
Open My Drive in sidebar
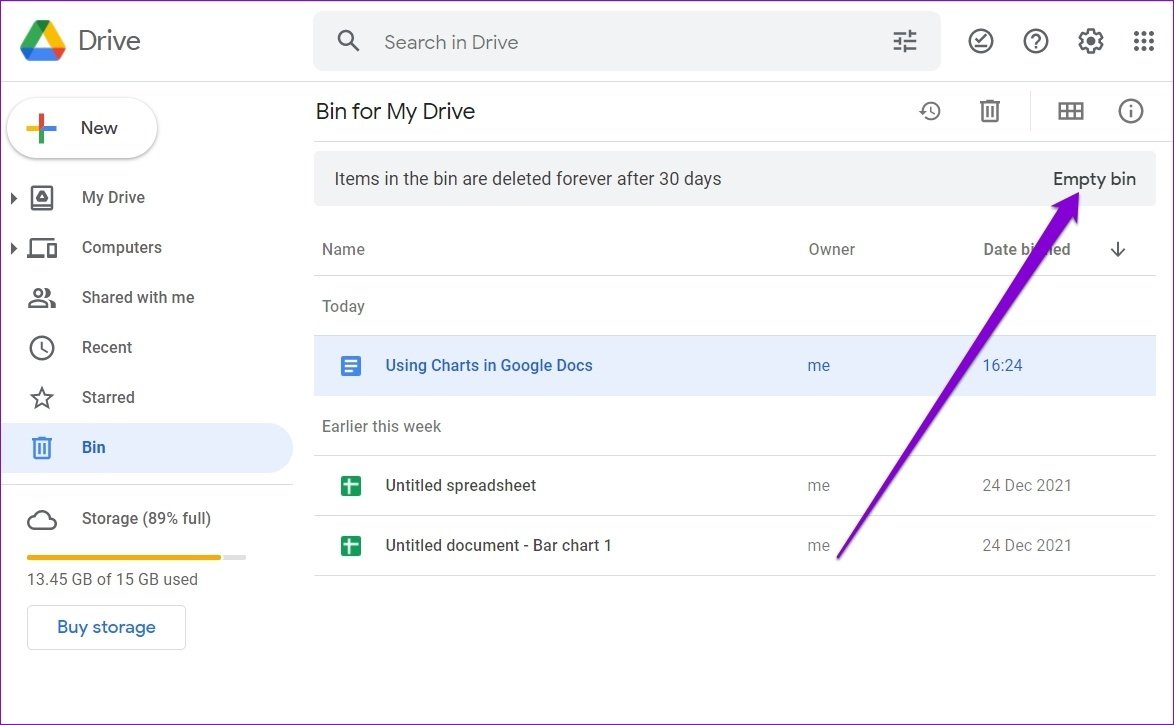click(113, 198)
